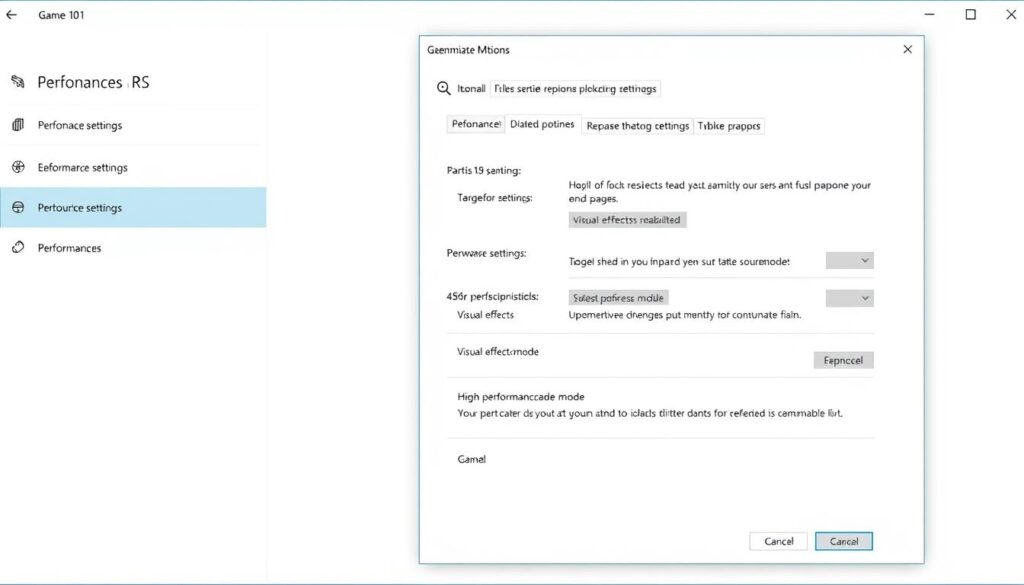Click the stacked-layers icon beside Perfonace settings
Image resolution: width=1024 pixels, height=585 pixels.
click(16, 125)
